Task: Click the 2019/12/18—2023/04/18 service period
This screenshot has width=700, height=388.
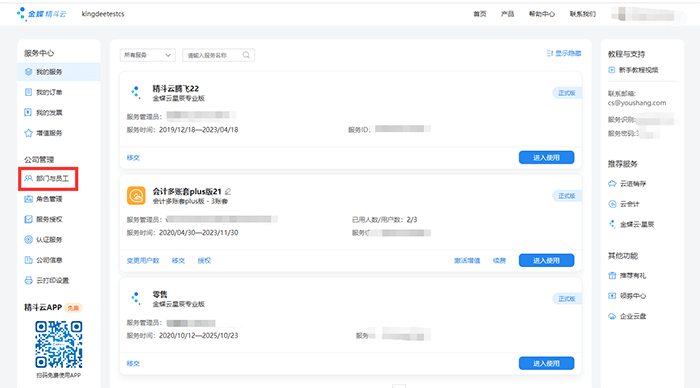Action: pos(199,130)
